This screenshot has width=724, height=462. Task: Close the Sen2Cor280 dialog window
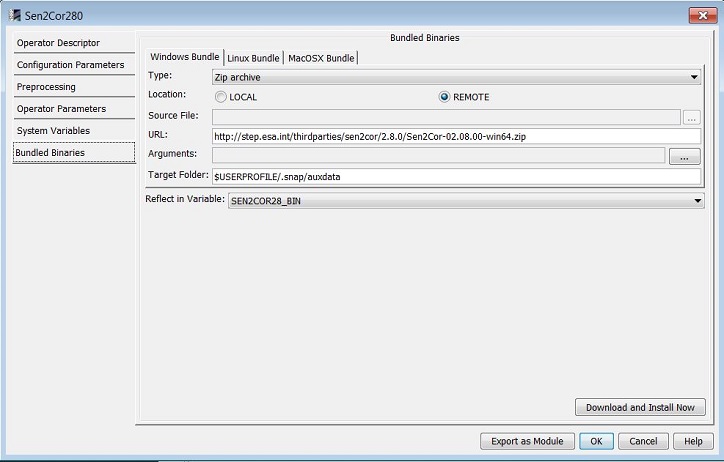point(698,15)
